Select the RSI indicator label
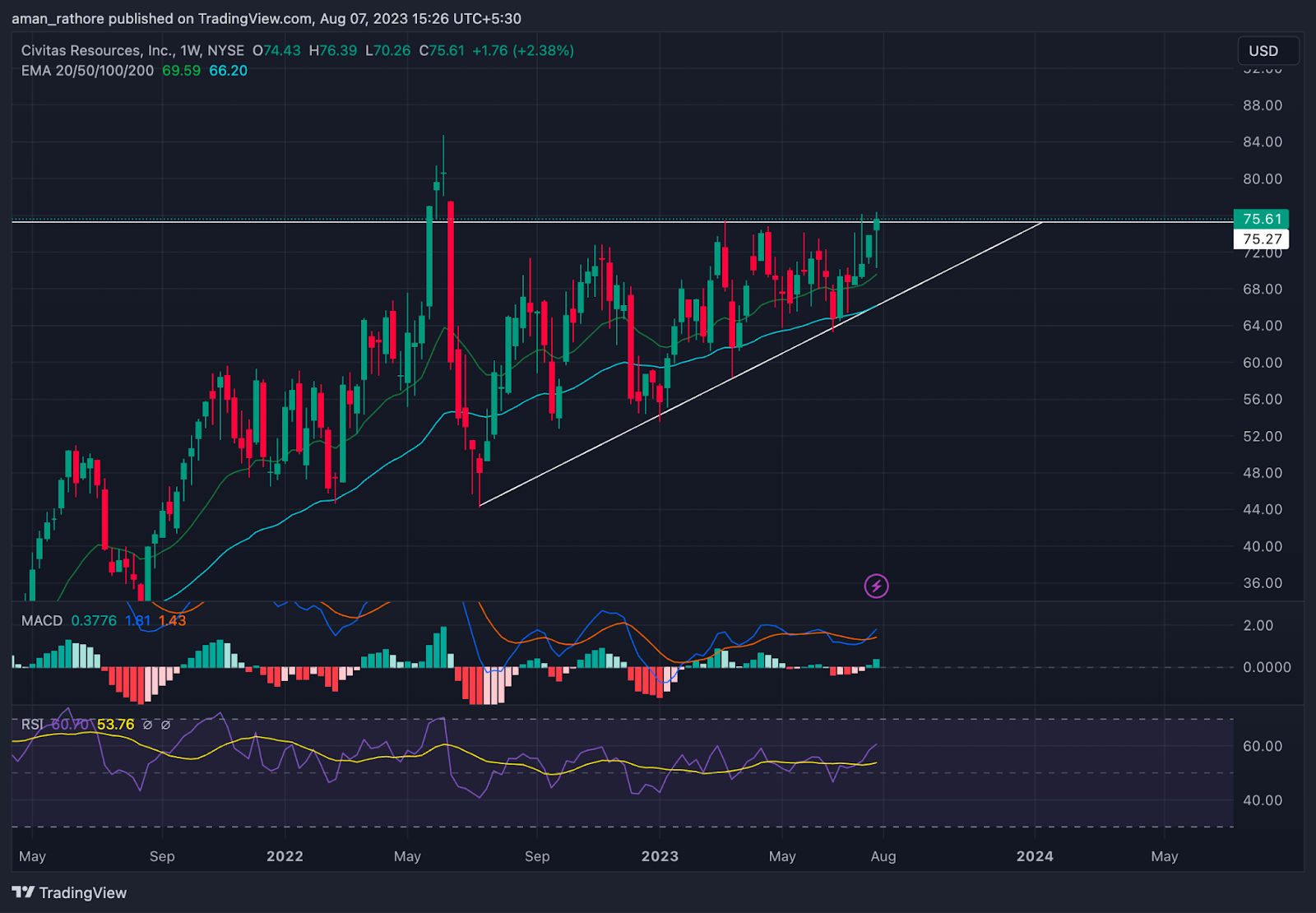Screen dimensions: 1316x913 pyautogui.click(x=32, y=724)
